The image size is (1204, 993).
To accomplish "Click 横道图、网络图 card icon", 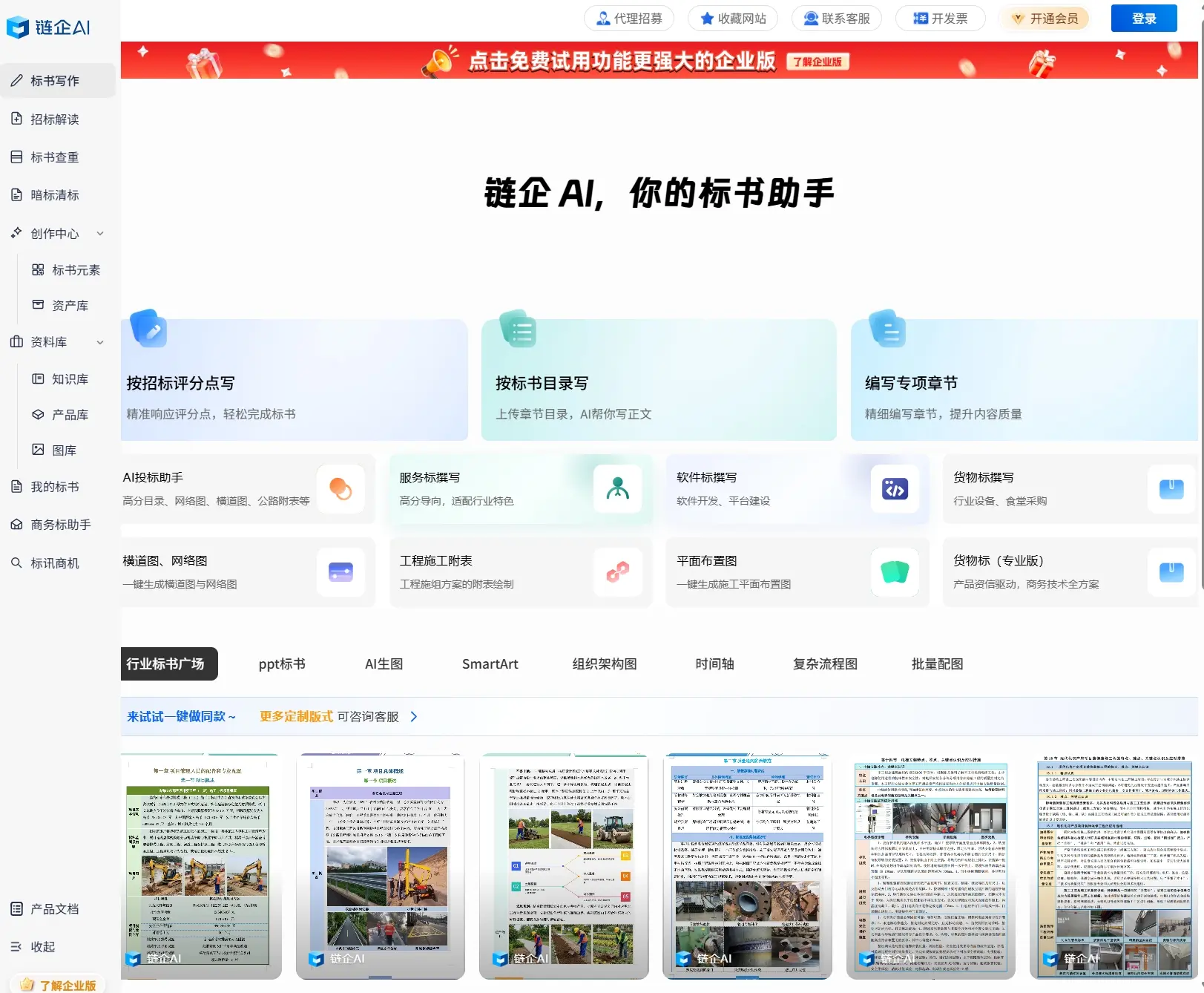I will coord(341,572).
